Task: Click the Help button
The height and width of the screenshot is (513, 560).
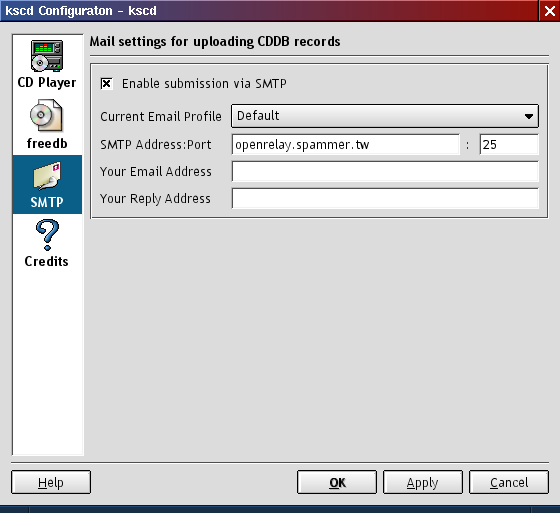Action: [51, 482]
